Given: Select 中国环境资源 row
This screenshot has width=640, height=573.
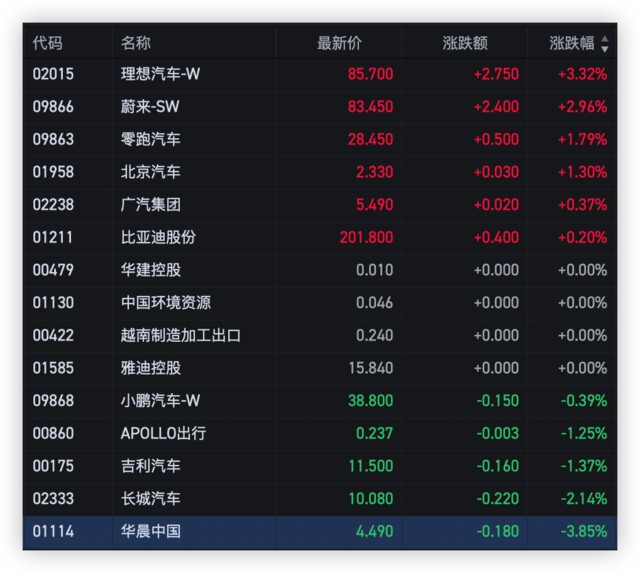Looking at the screenshot, I should [x=166, y=302].
